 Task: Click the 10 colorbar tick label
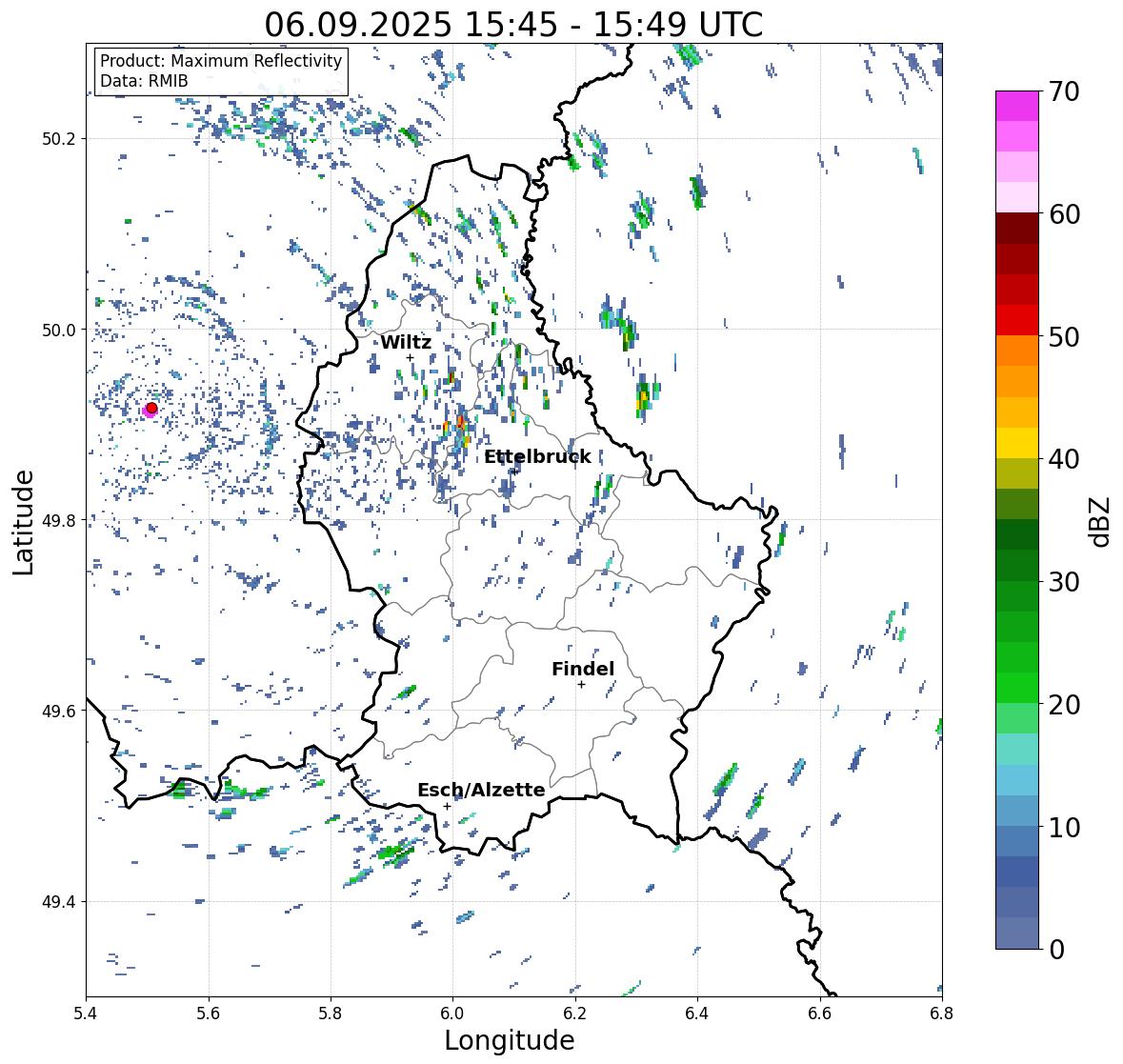coord(1064,827)
